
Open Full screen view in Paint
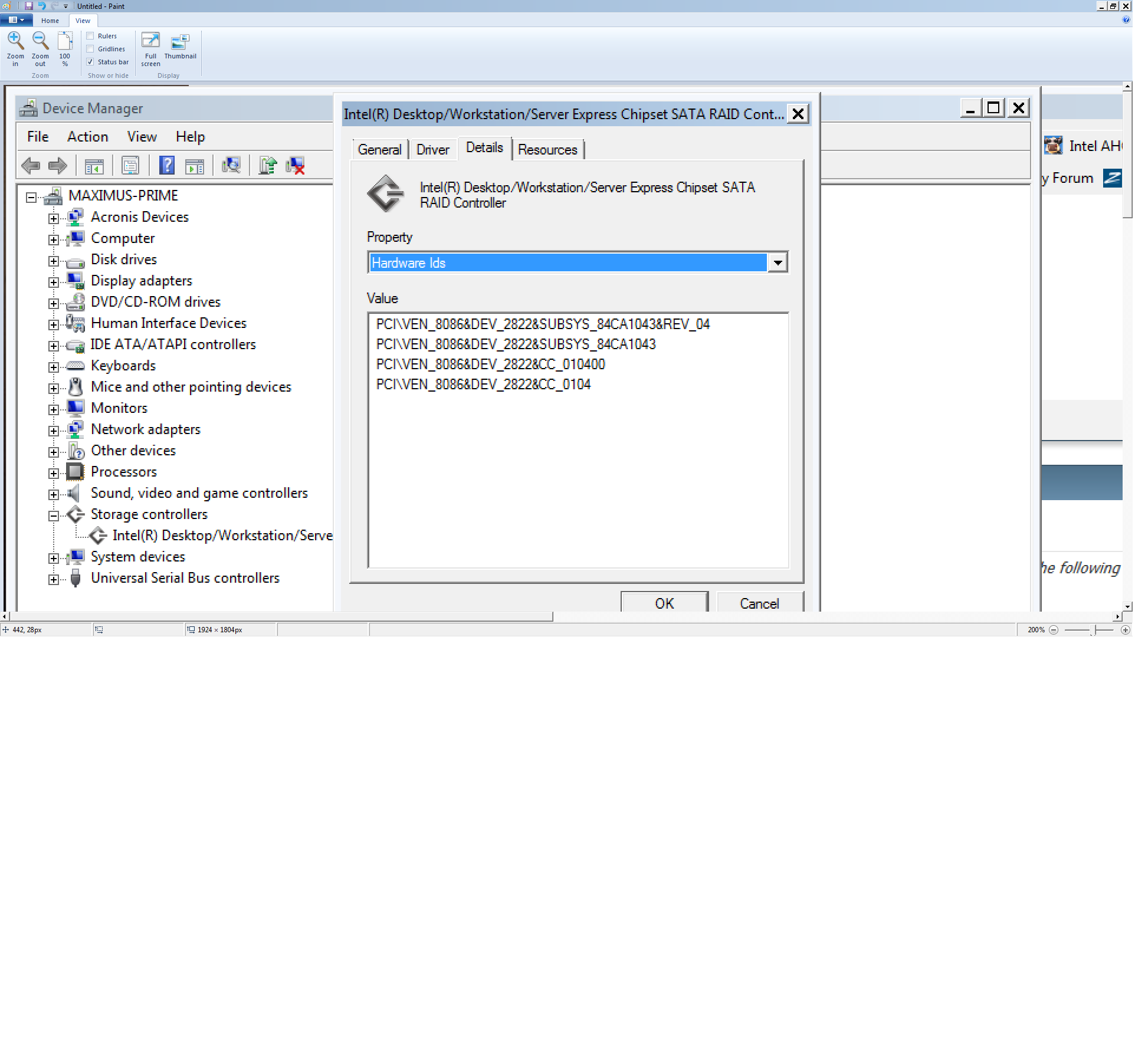150,41
